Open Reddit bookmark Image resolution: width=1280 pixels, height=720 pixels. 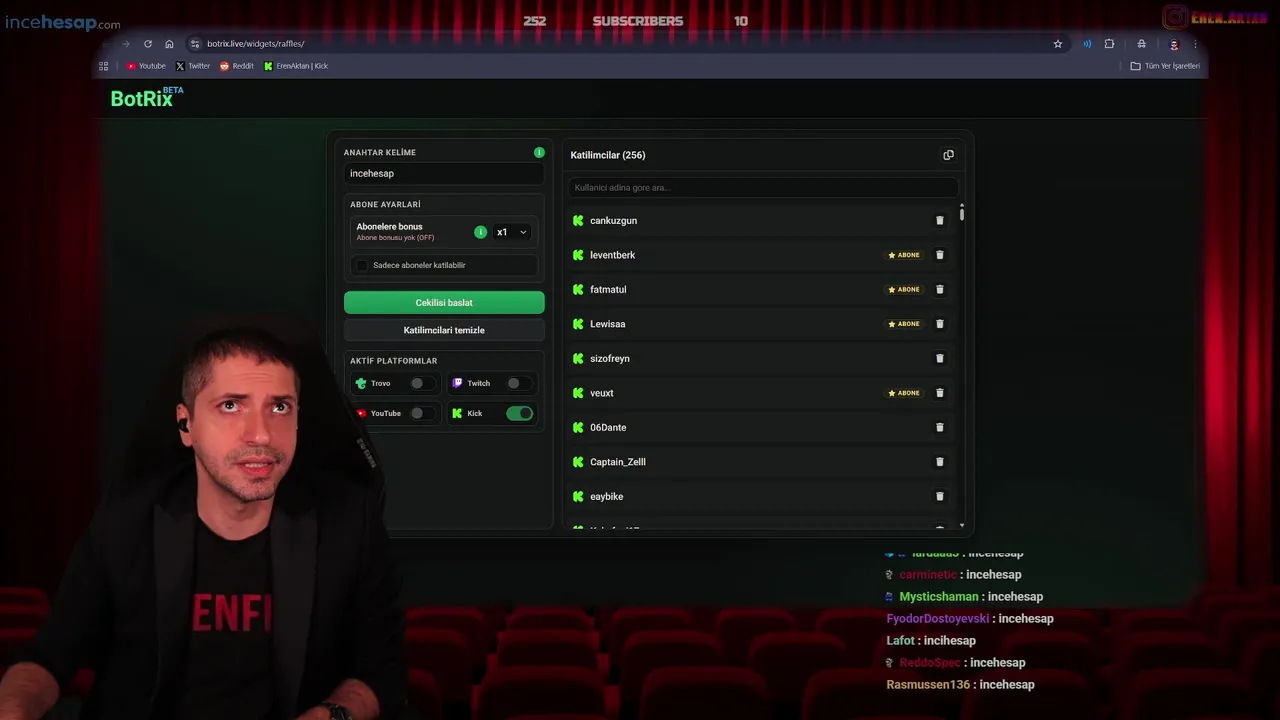(237, 66)
